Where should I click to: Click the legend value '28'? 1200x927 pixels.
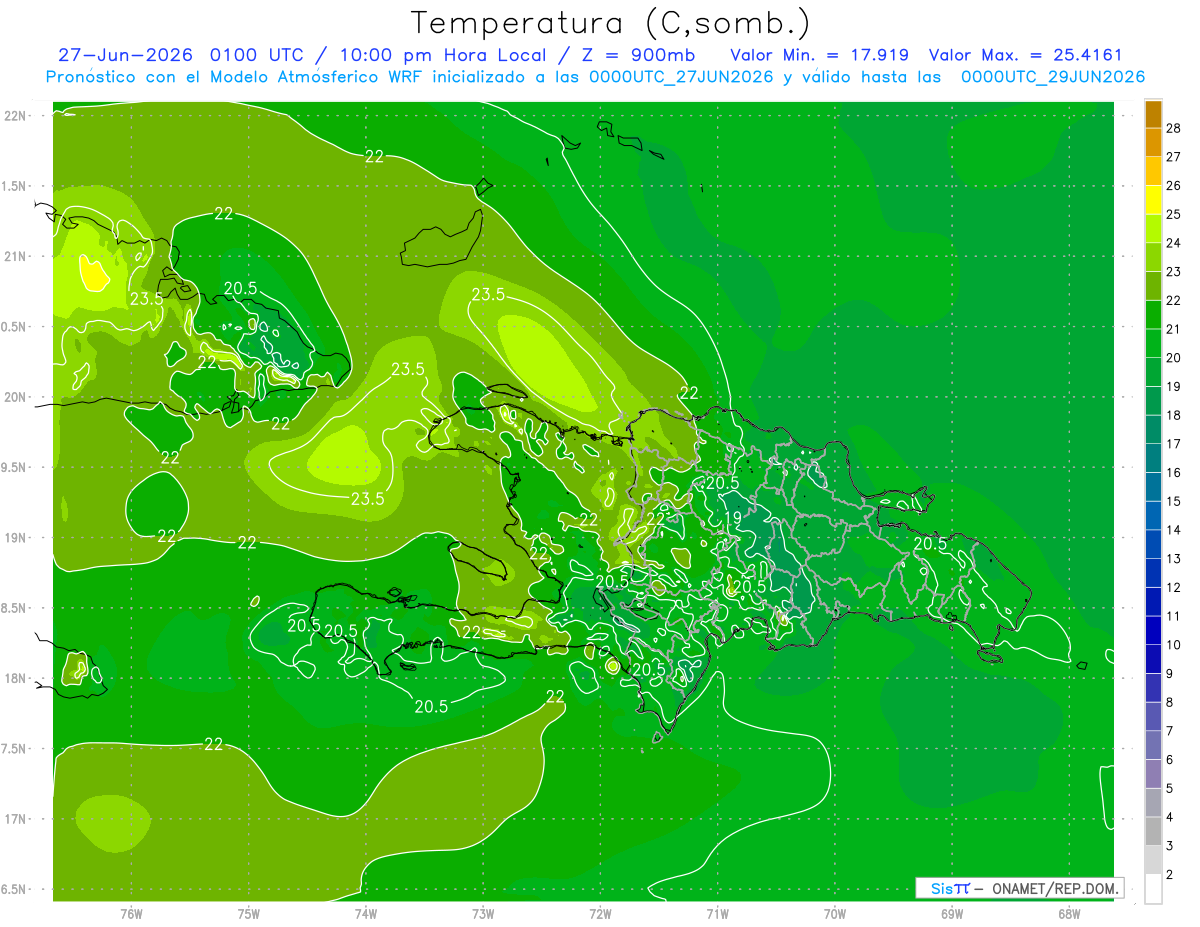tap(1173, 128)
